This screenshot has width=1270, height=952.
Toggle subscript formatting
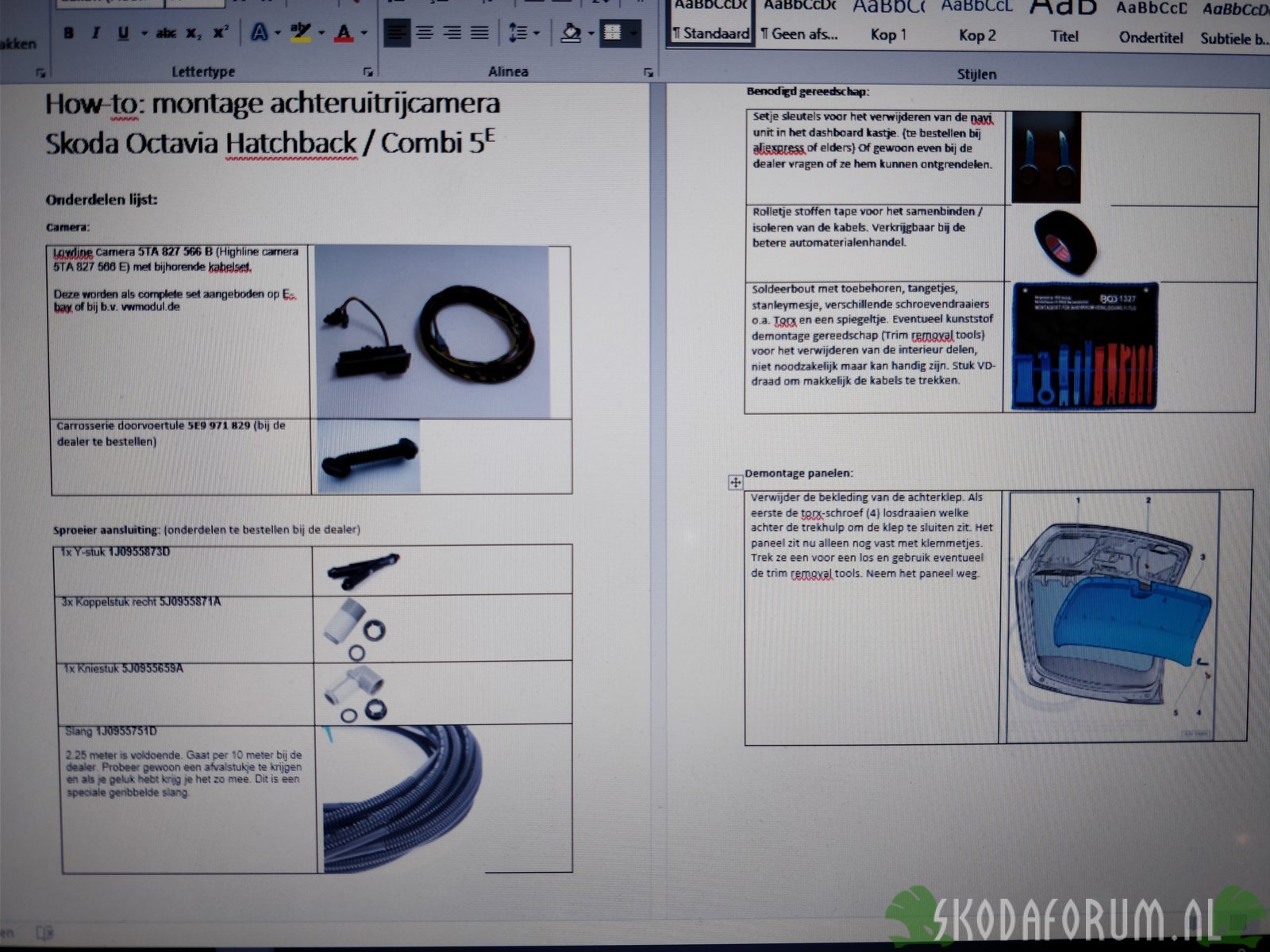click(x=194, y=33)
